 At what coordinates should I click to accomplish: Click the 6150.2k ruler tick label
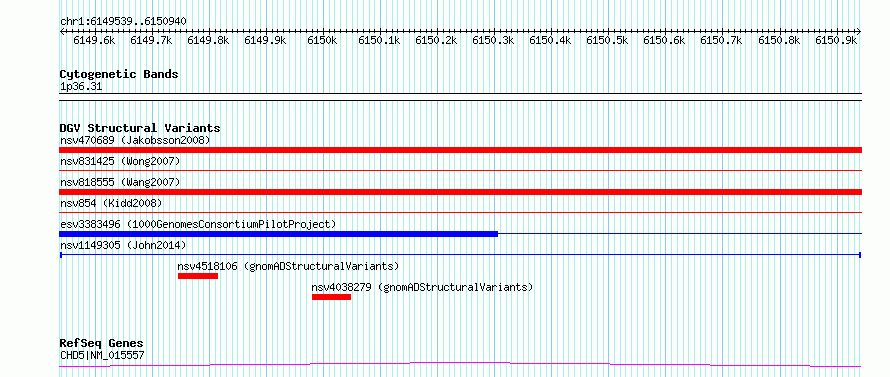(436, 40)
